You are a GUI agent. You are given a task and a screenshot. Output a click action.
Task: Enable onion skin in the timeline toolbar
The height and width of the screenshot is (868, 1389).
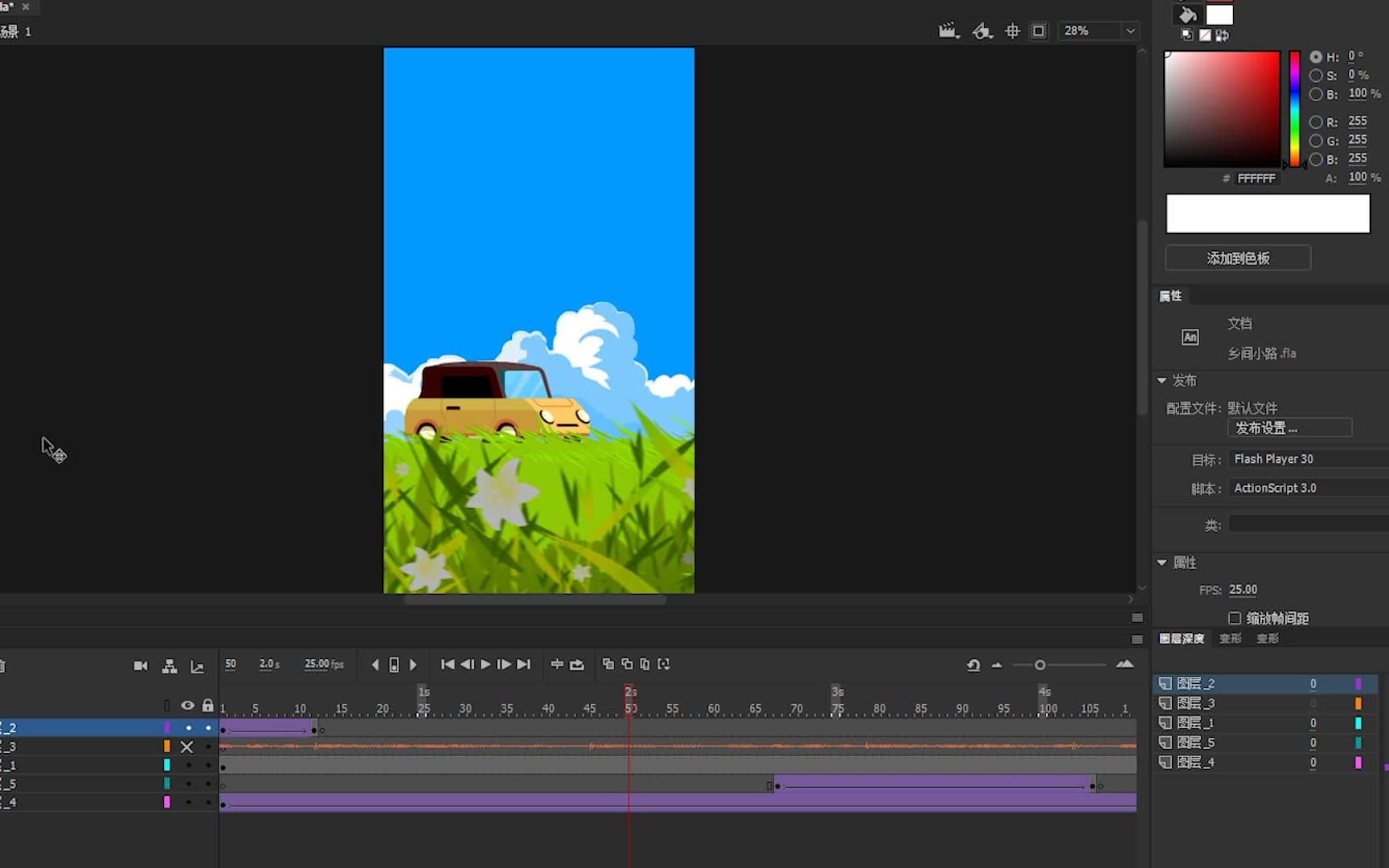click(x=608, y=665)
